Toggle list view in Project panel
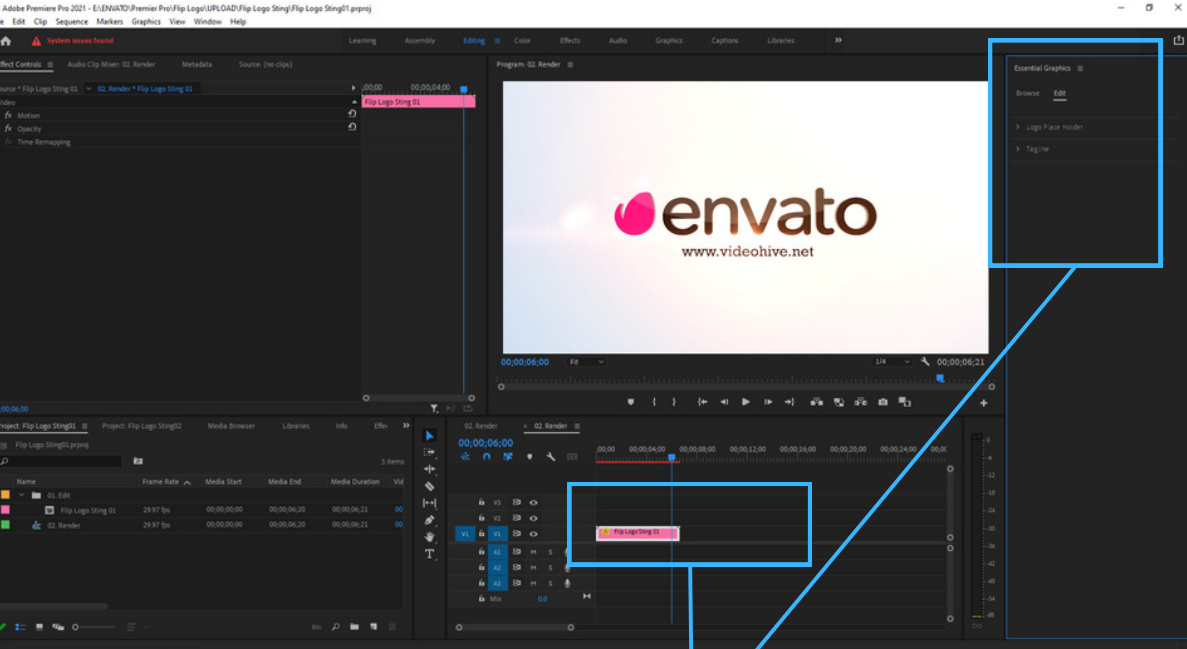This screenshot has height=649, width=1187. (x=20, y=627)
